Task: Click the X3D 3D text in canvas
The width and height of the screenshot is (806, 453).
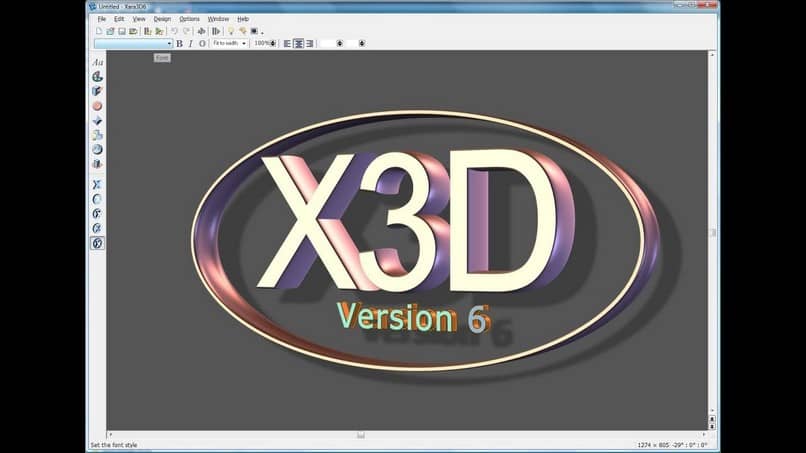Action: [x=415, y=220]
